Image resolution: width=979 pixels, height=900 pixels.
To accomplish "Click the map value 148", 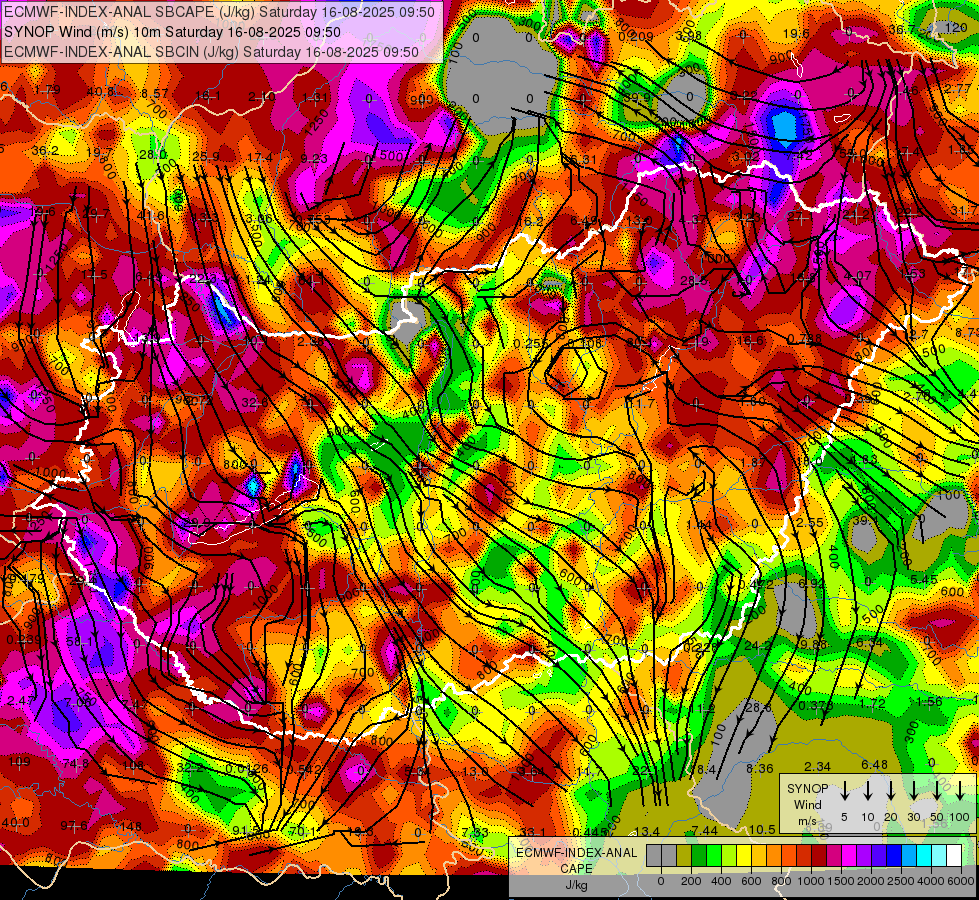I will coord(131,827).
